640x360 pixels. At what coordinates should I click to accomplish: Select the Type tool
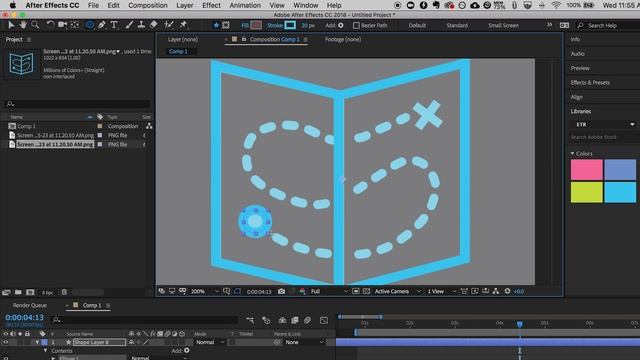coord(114,25)
